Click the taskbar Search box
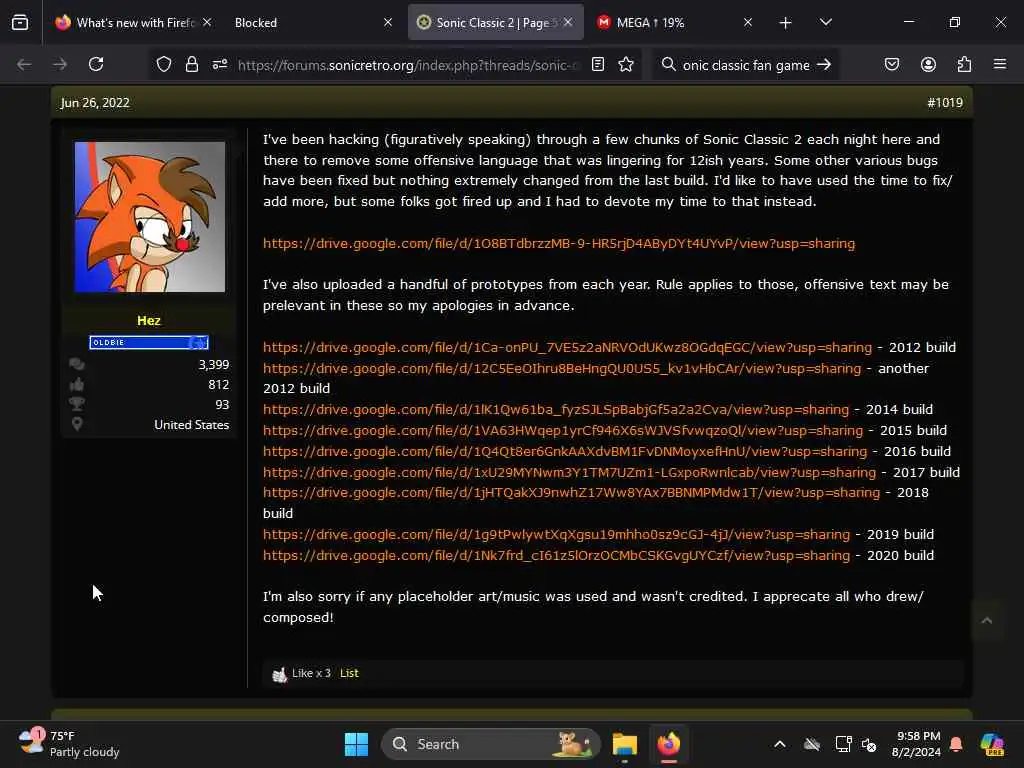This screenshot has width=1024, height=768. pyautogui.click(x=491, y=744)
